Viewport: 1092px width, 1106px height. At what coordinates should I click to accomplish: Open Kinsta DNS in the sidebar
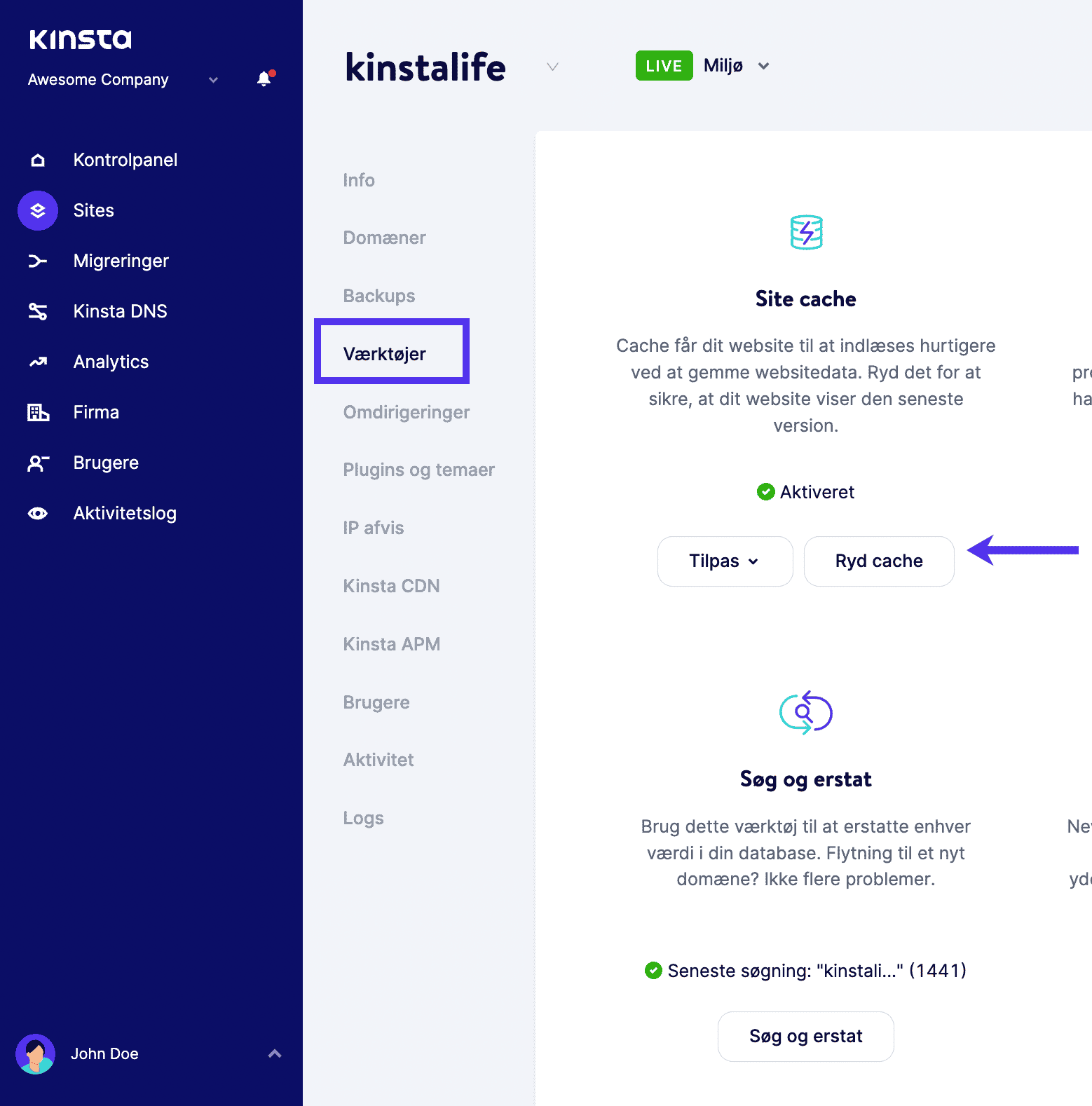[121, 311]
